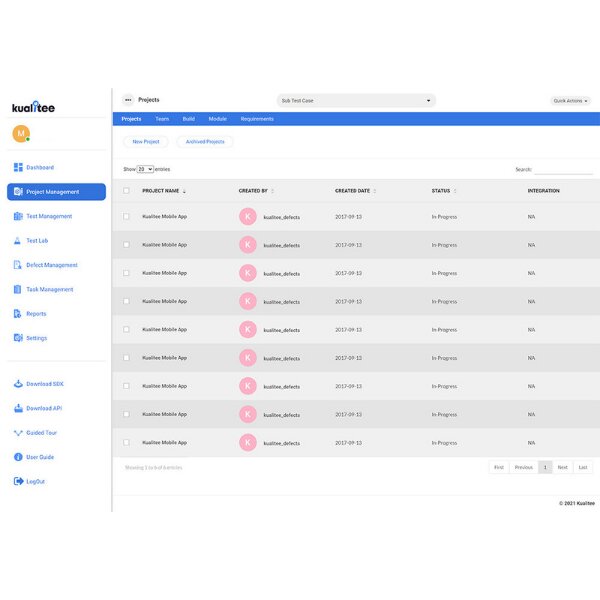Check the second project row checkbox
This screenshot has height=600, width=600.
[126, 245]
